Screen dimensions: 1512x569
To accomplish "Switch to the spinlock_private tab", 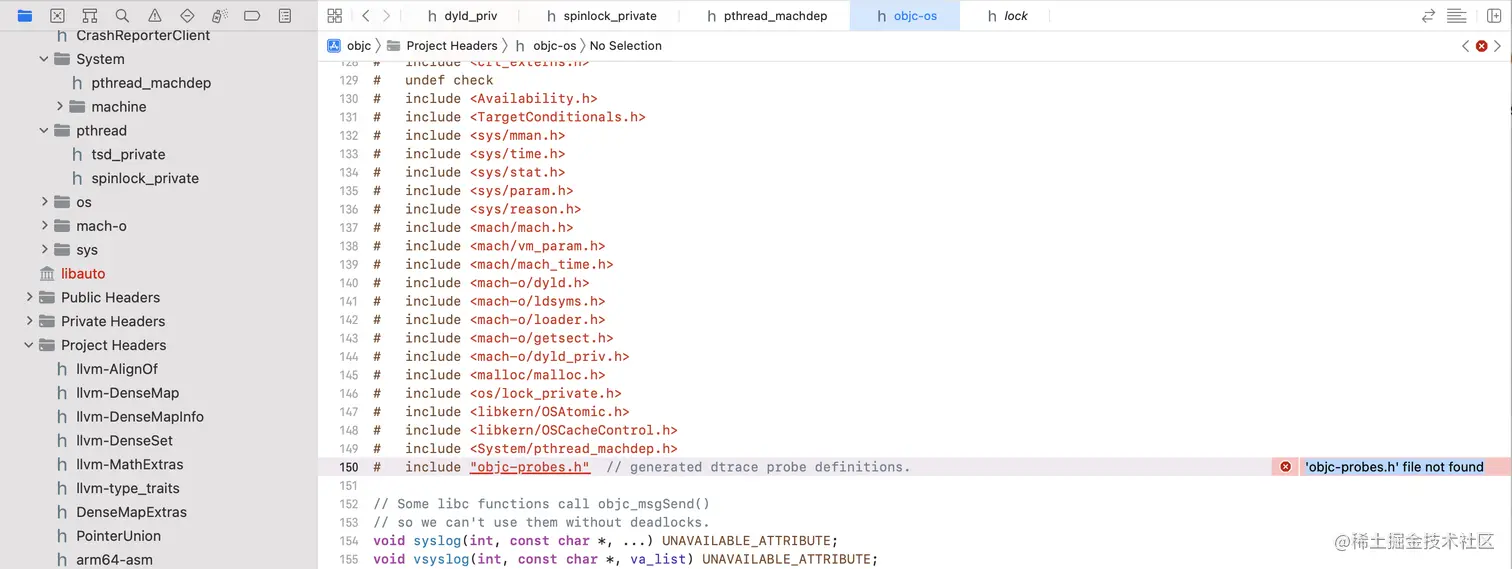I will (602, 16).
